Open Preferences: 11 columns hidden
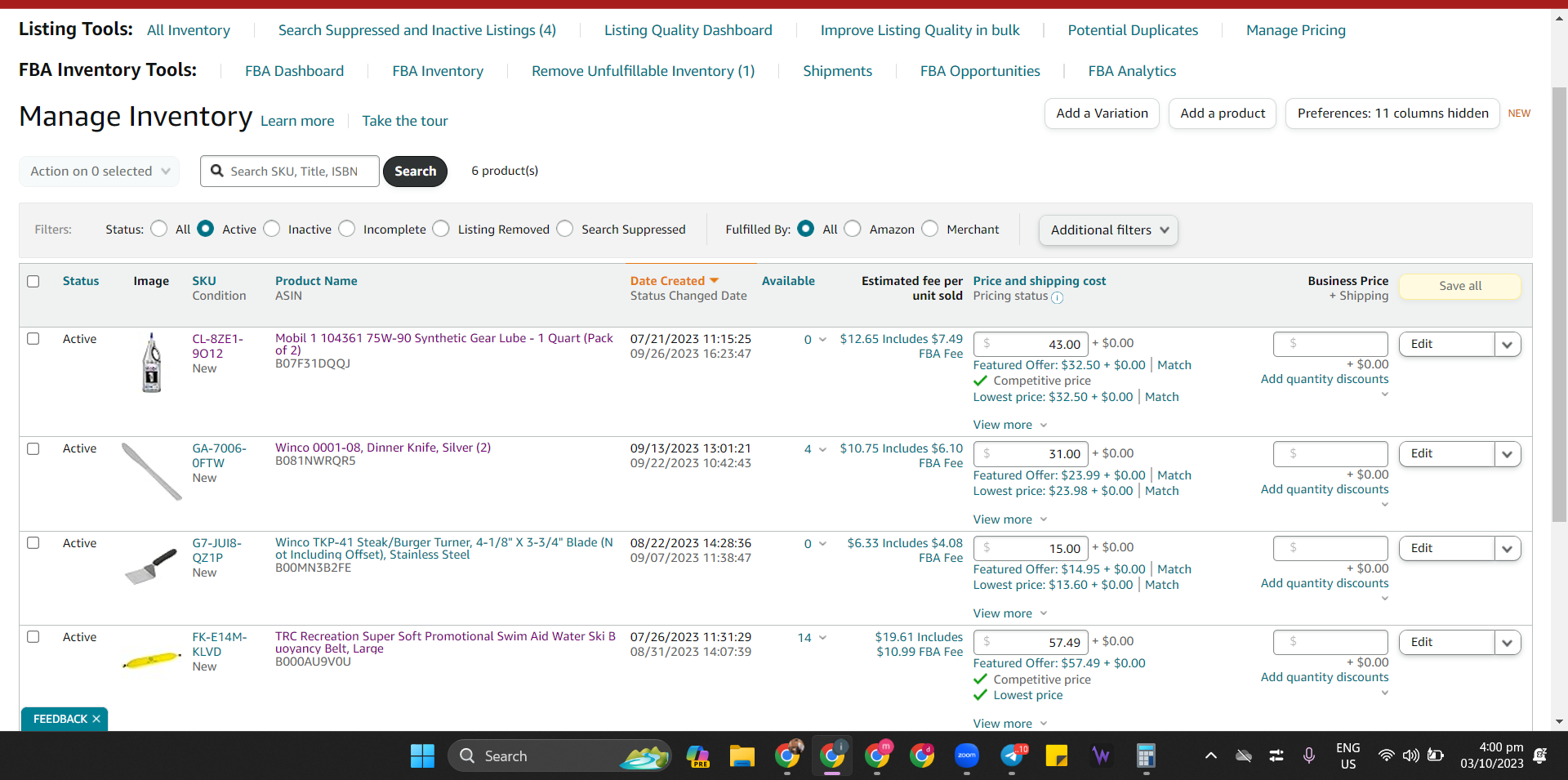Viewport: 1568px width, 780px height. 1393,114
